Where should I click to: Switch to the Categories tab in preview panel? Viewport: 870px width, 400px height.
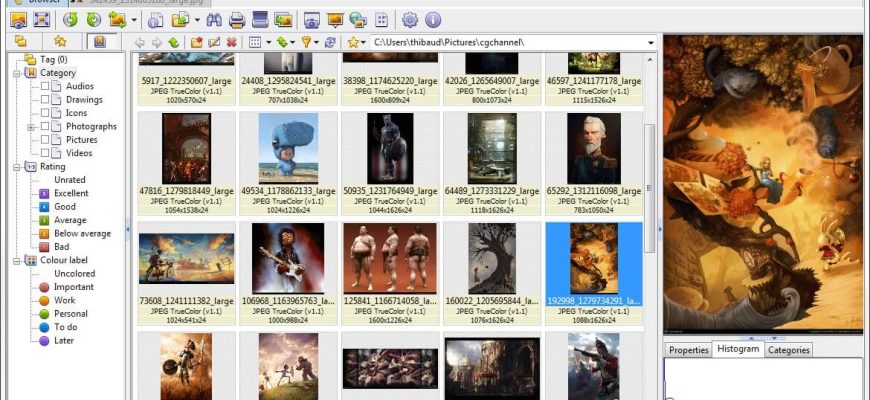click(789, 350)
